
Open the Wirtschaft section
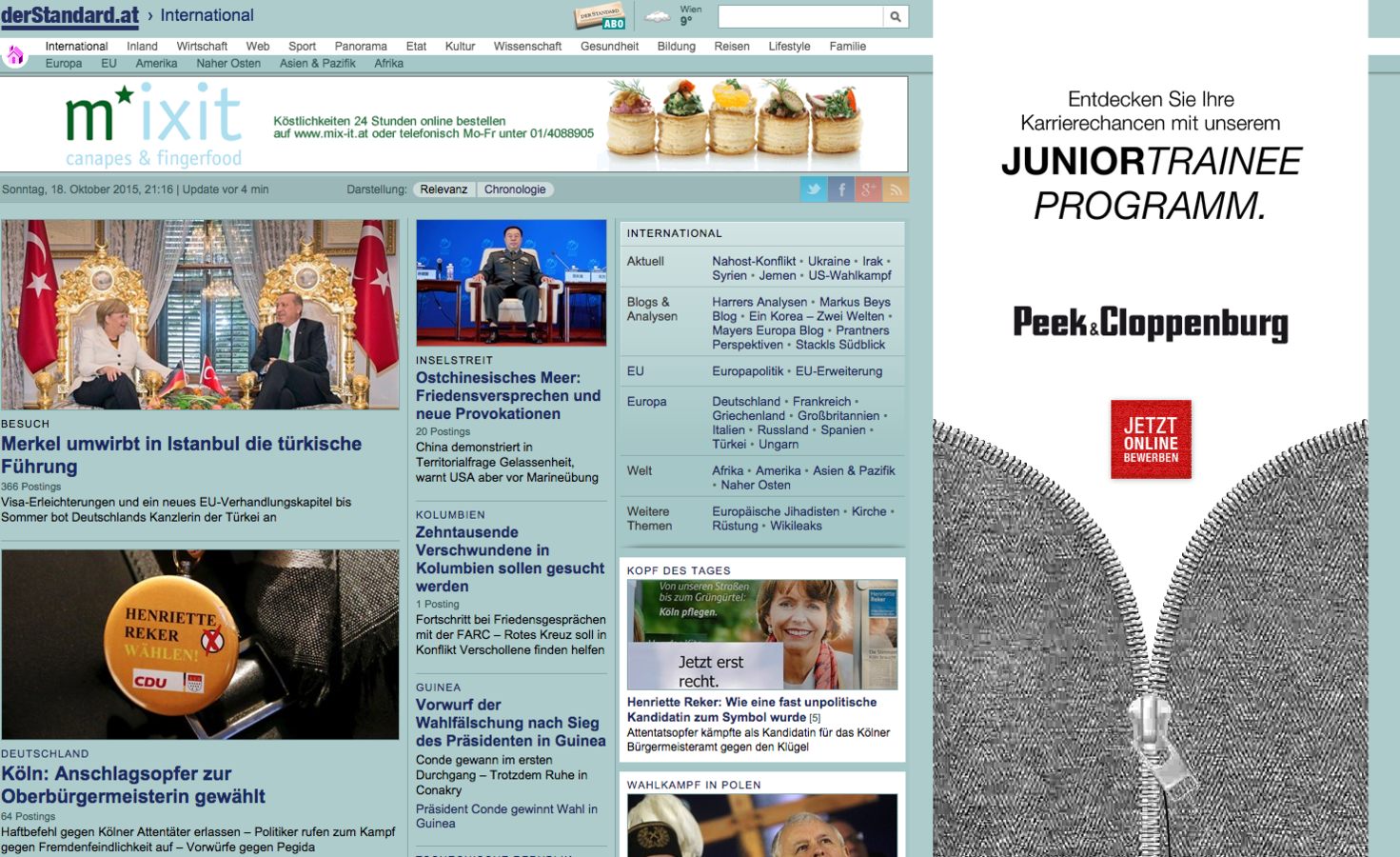pyautogui.click(x=202, y=46)
